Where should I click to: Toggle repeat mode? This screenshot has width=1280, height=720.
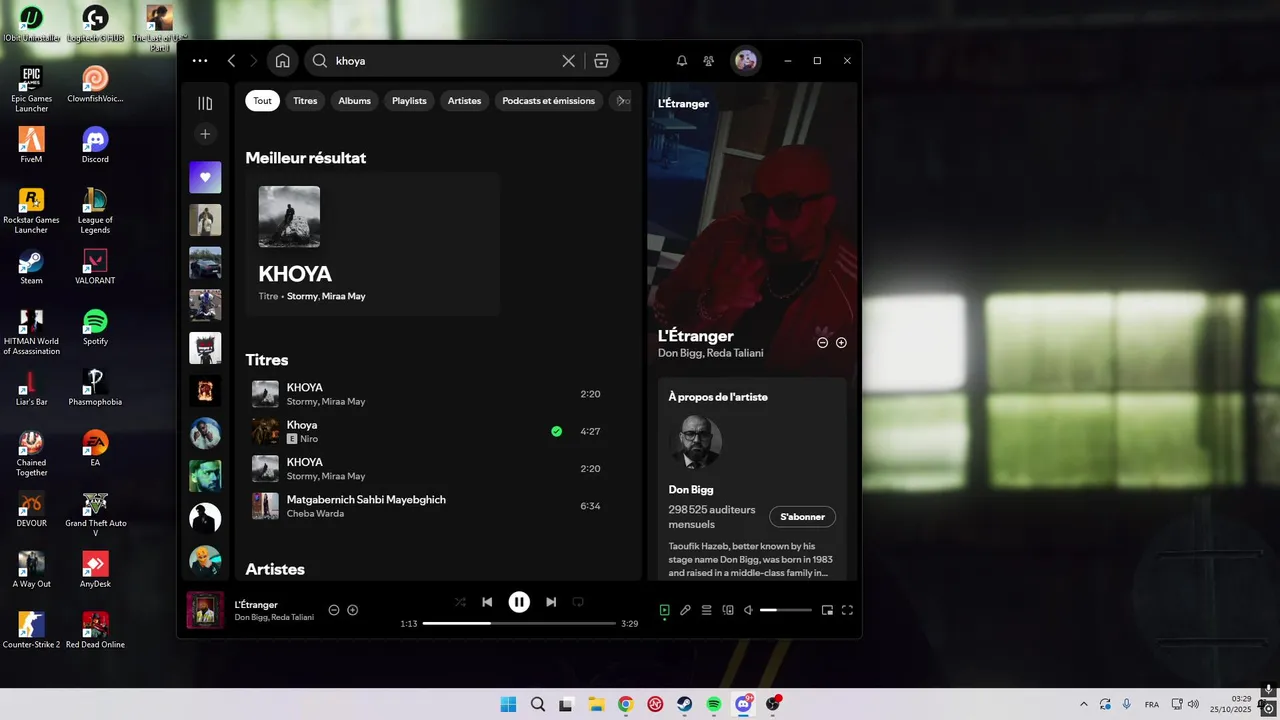click(x=578, y=602)
